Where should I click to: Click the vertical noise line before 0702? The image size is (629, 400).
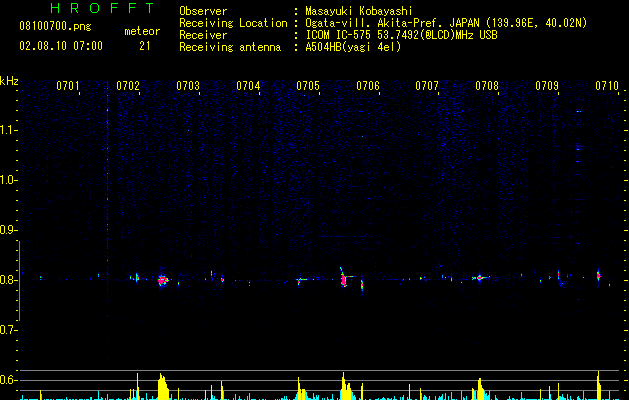point(108,221)
